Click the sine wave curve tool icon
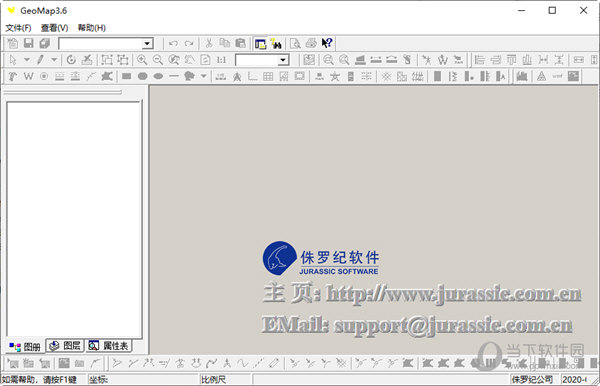The height and width of the screenshot is (386, 600). [x=243, y=363]
